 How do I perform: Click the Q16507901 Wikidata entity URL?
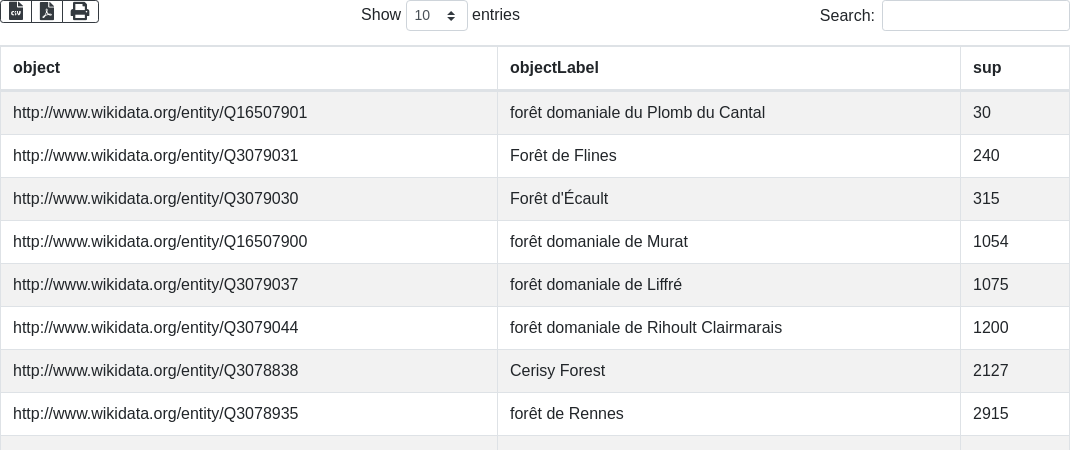tap(160, 113)
